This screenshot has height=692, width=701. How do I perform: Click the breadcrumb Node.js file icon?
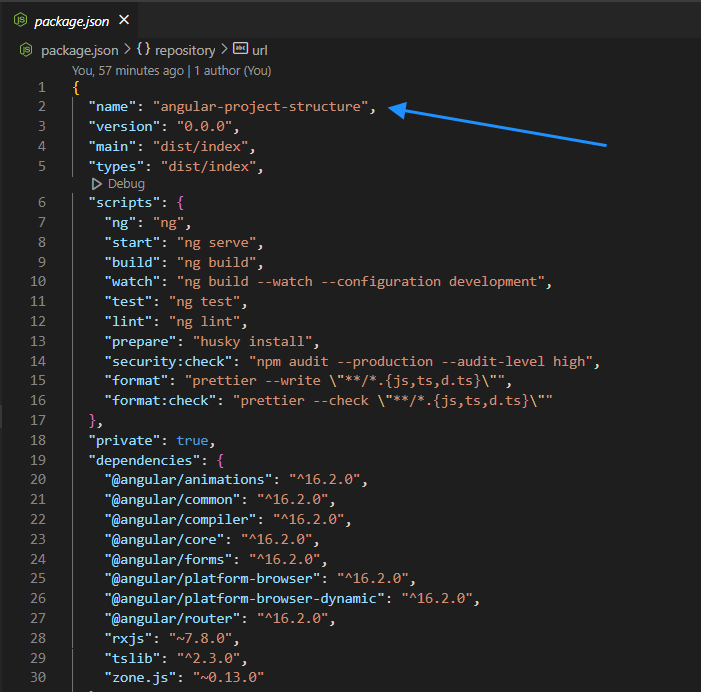[26, 50]
